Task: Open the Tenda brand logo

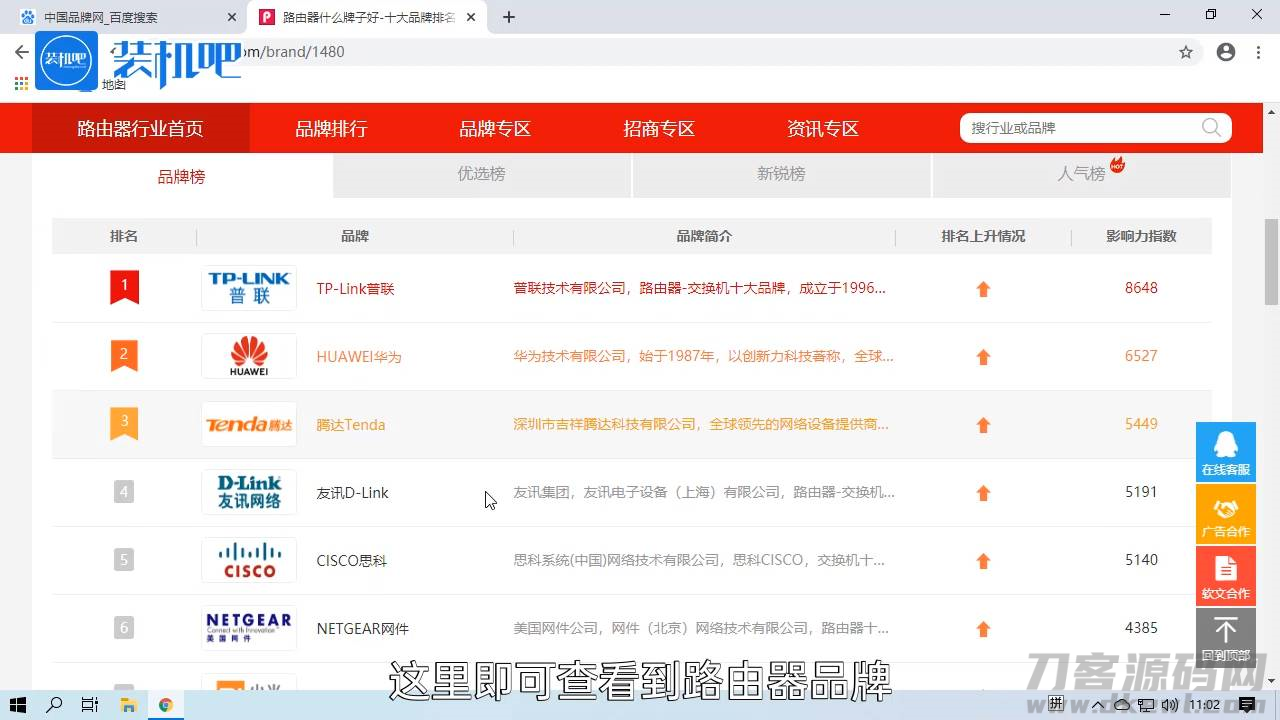Action: click(x=249, y=424)
